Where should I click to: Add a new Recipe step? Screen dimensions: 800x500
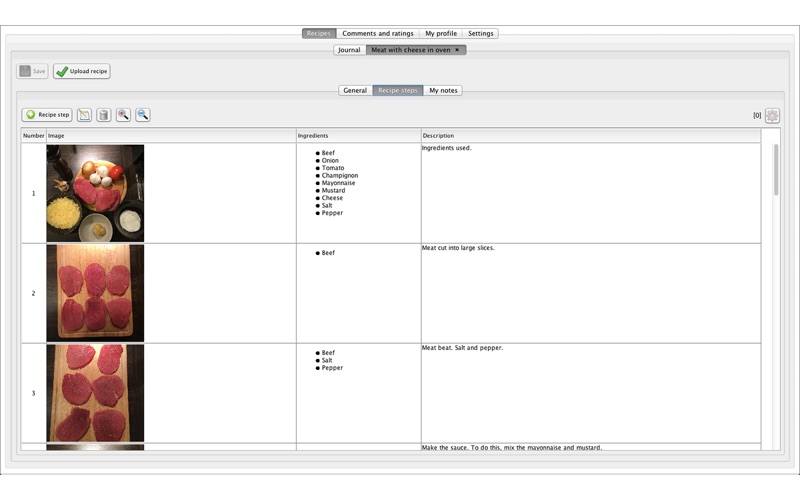click(x=47, y=115)
